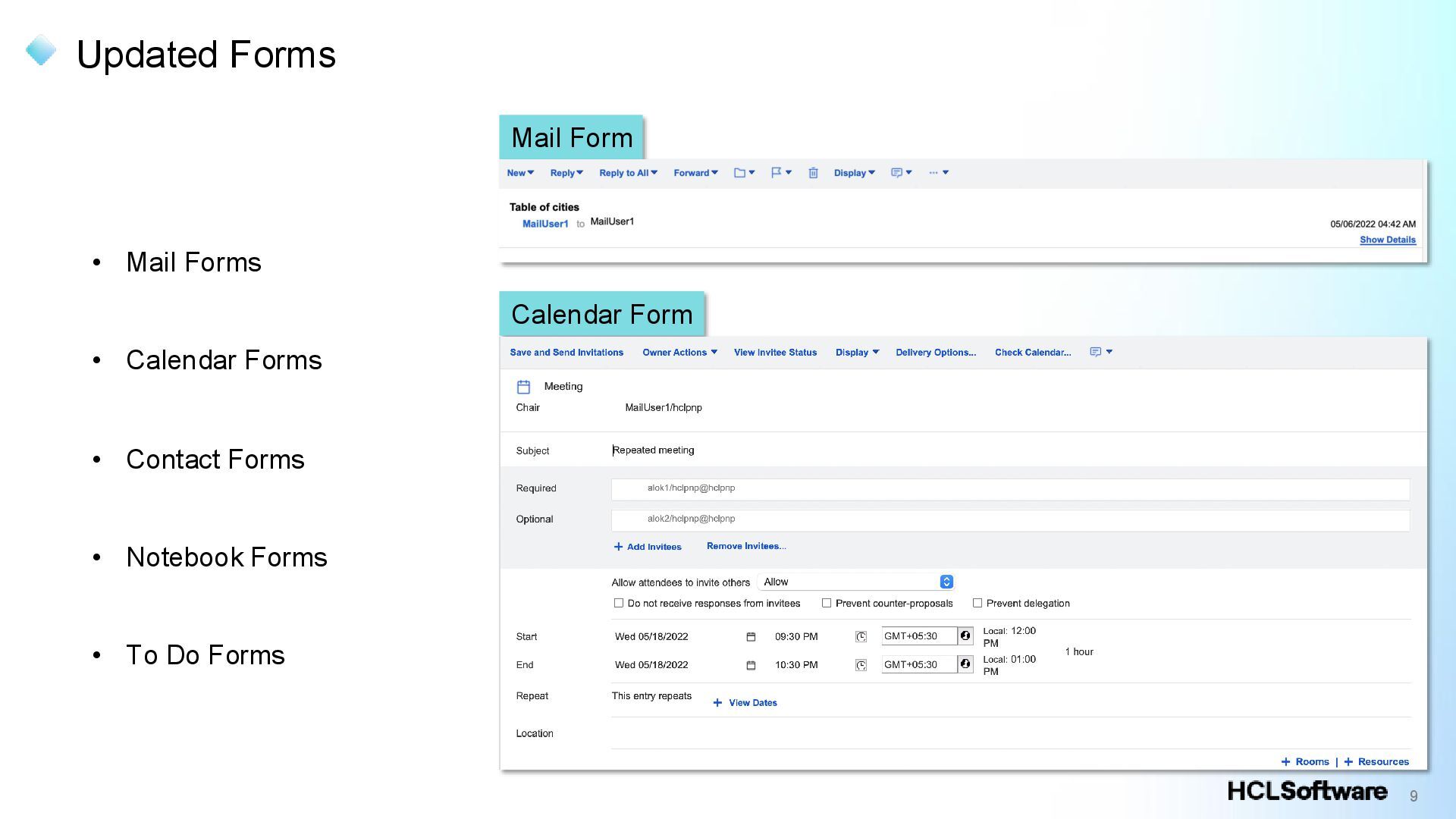This screenshot has width=1456, height=819.
Task: Open the Start date calendar picker icon
Action: point(751,637)
